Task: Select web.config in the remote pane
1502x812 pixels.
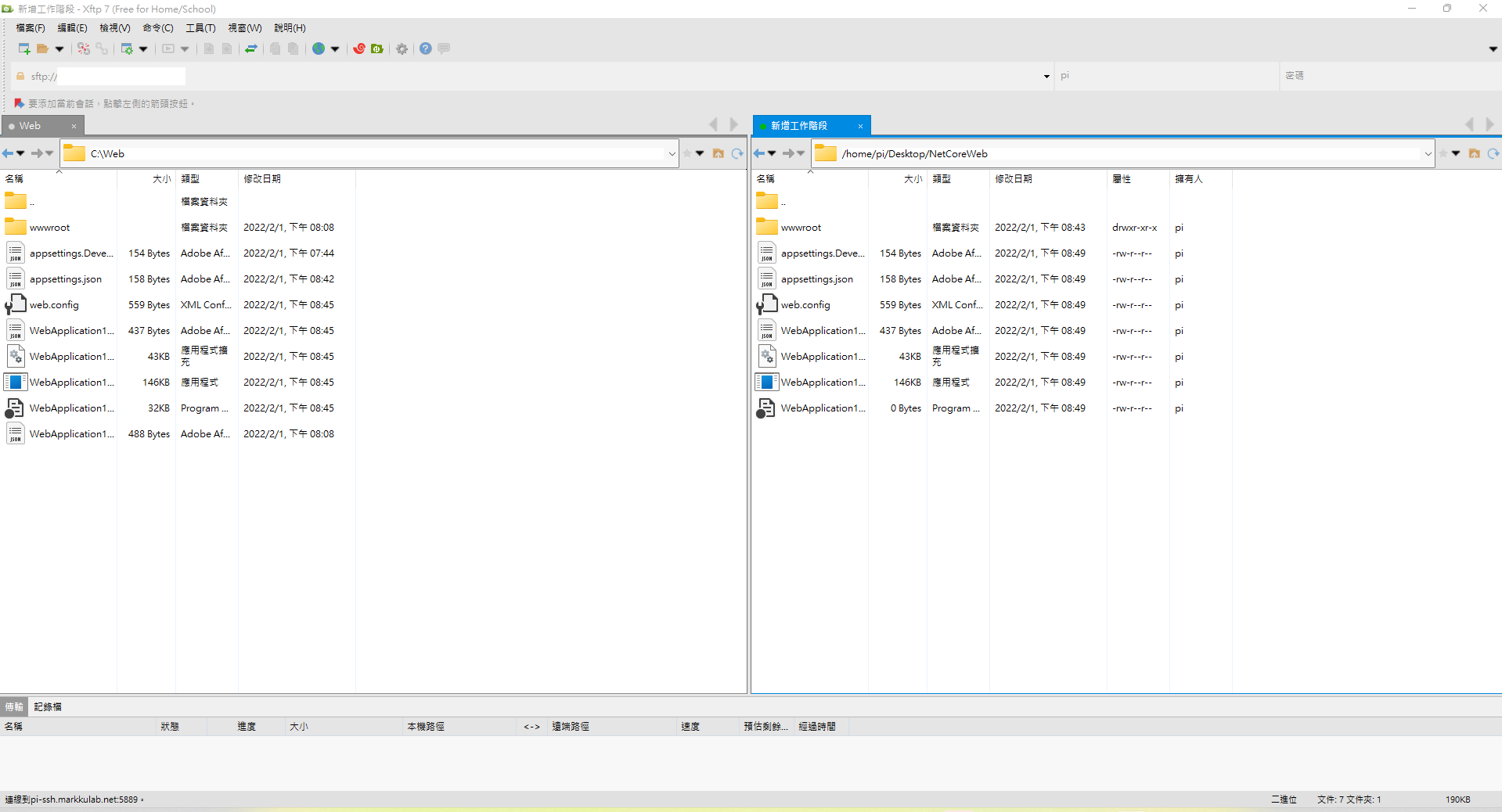Action: 805,305
